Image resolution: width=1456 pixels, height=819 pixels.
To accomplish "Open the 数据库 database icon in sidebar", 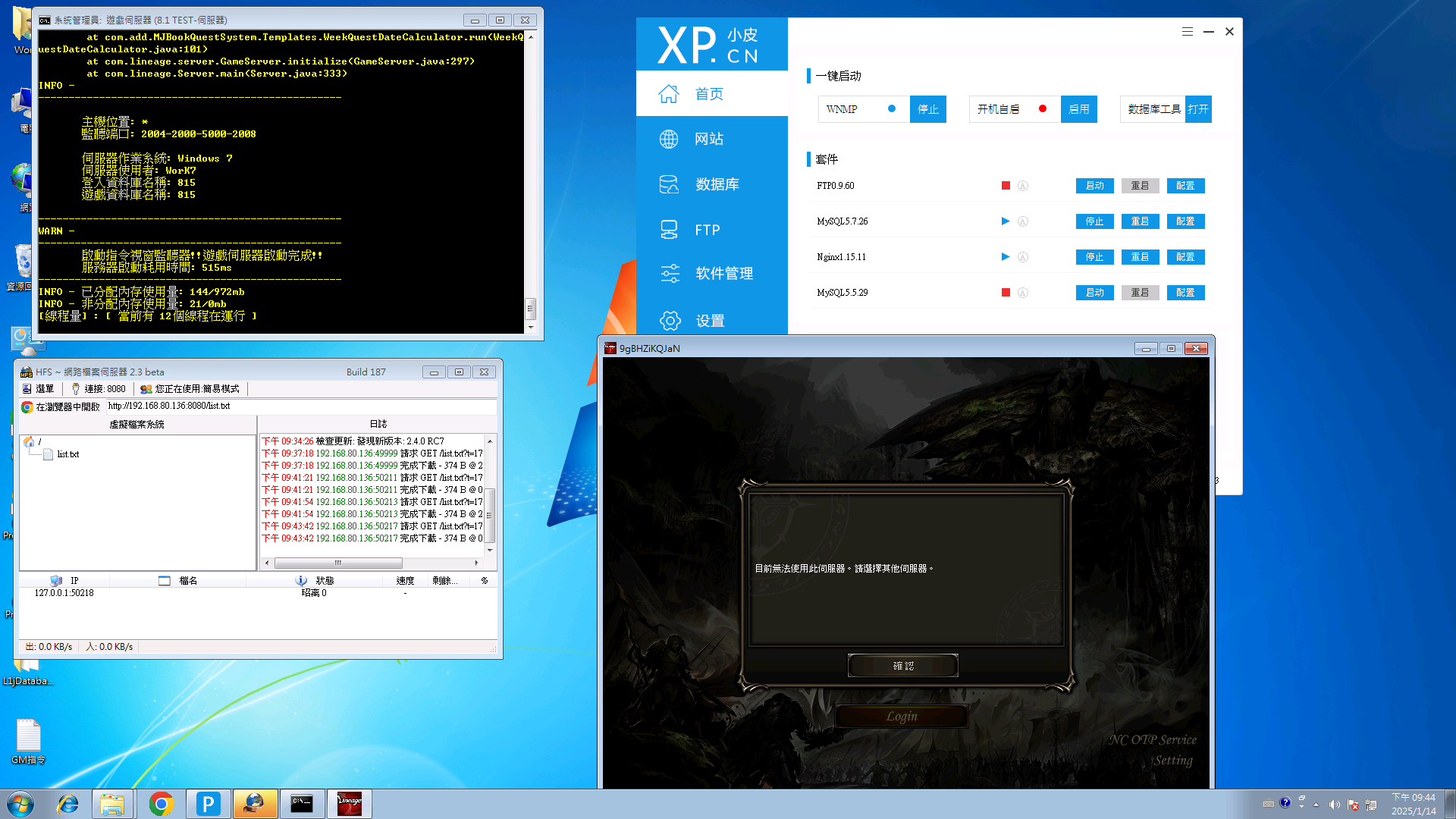I will click(668, 184).
